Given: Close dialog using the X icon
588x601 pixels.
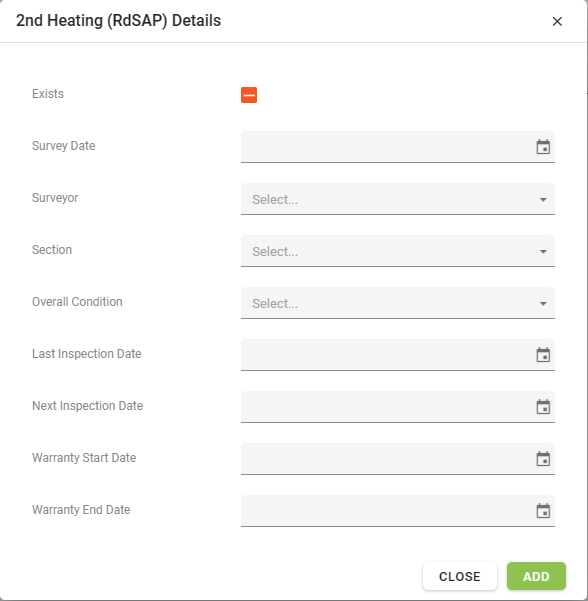Looking at the screenshot, I should pos(557,21).
